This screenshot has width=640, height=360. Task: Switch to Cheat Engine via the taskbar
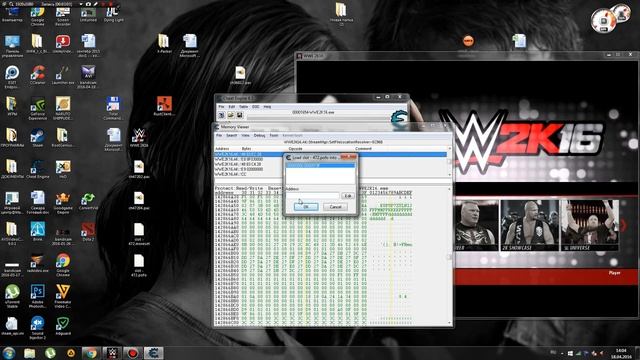click(x=153, y=353)
